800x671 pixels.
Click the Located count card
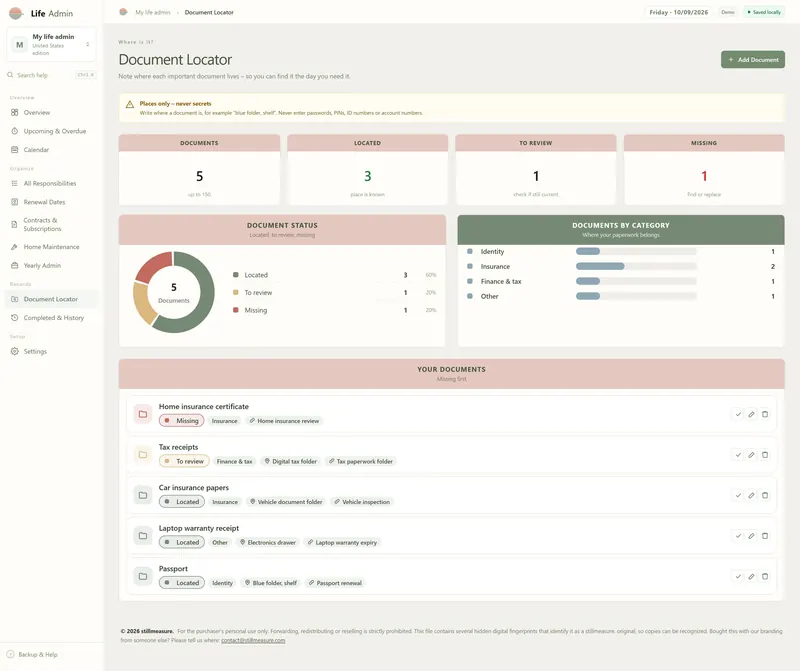(367, 170)
